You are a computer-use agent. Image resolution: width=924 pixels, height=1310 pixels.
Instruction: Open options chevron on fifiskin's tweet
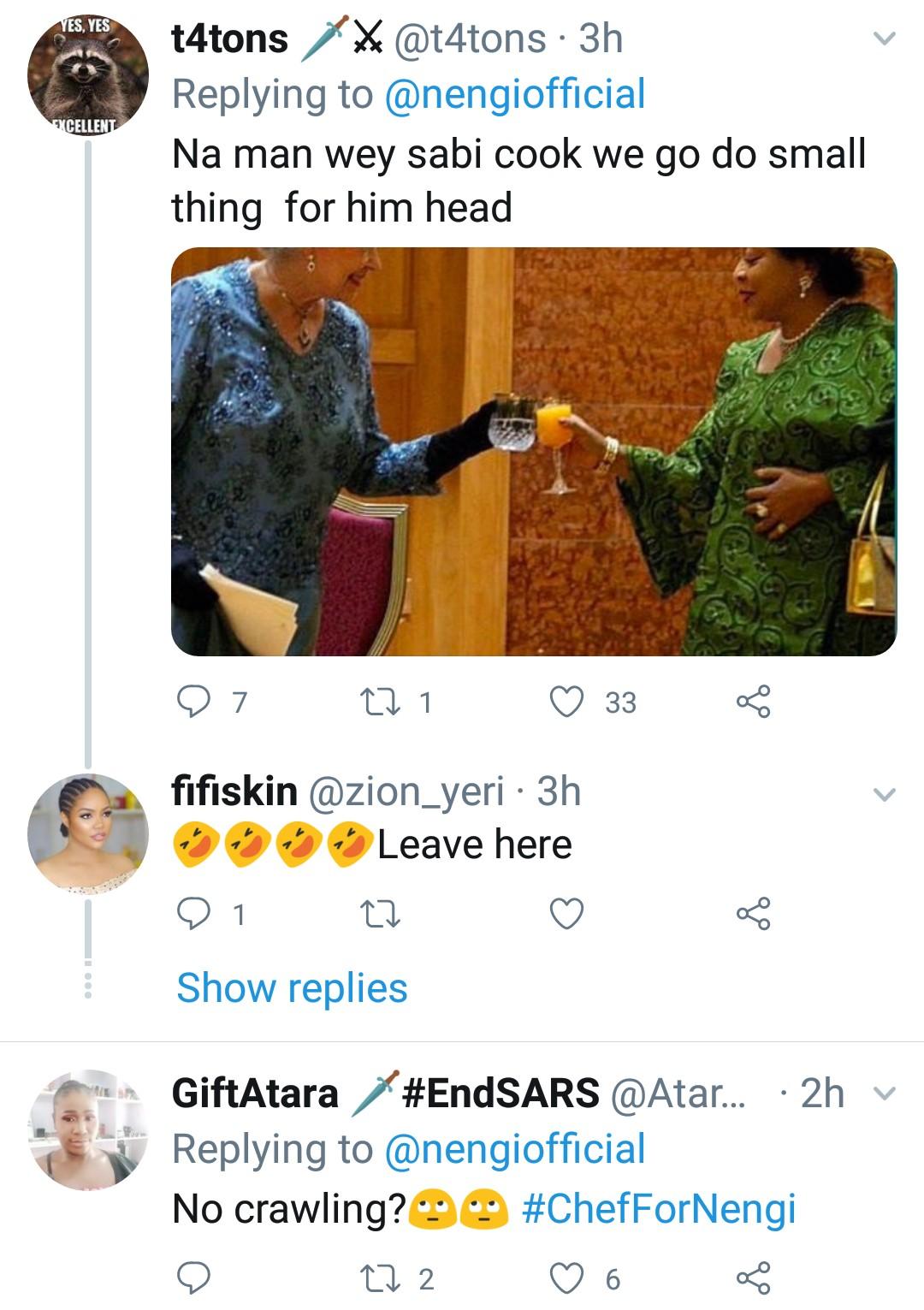coord(884,795)
